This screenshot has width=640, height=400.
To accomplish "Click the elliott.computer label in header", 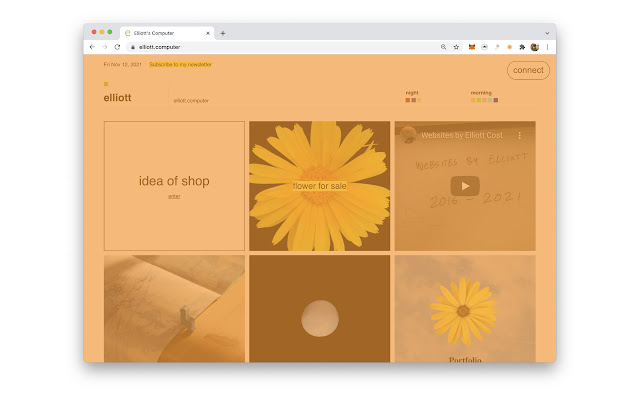I will point(191,100).
